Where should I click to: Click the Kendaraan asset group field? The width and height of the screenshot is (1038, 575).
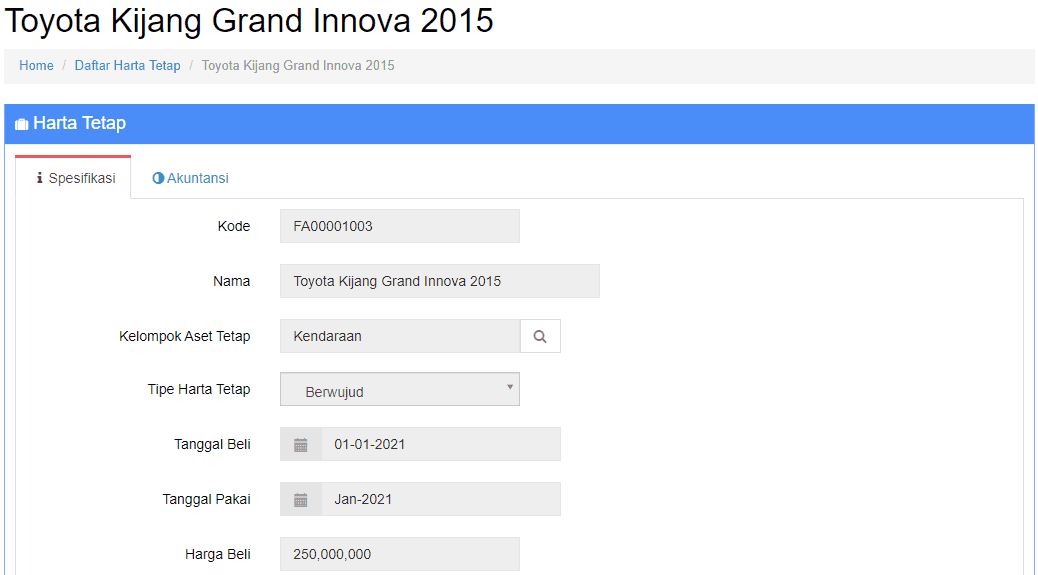point(401,336)
